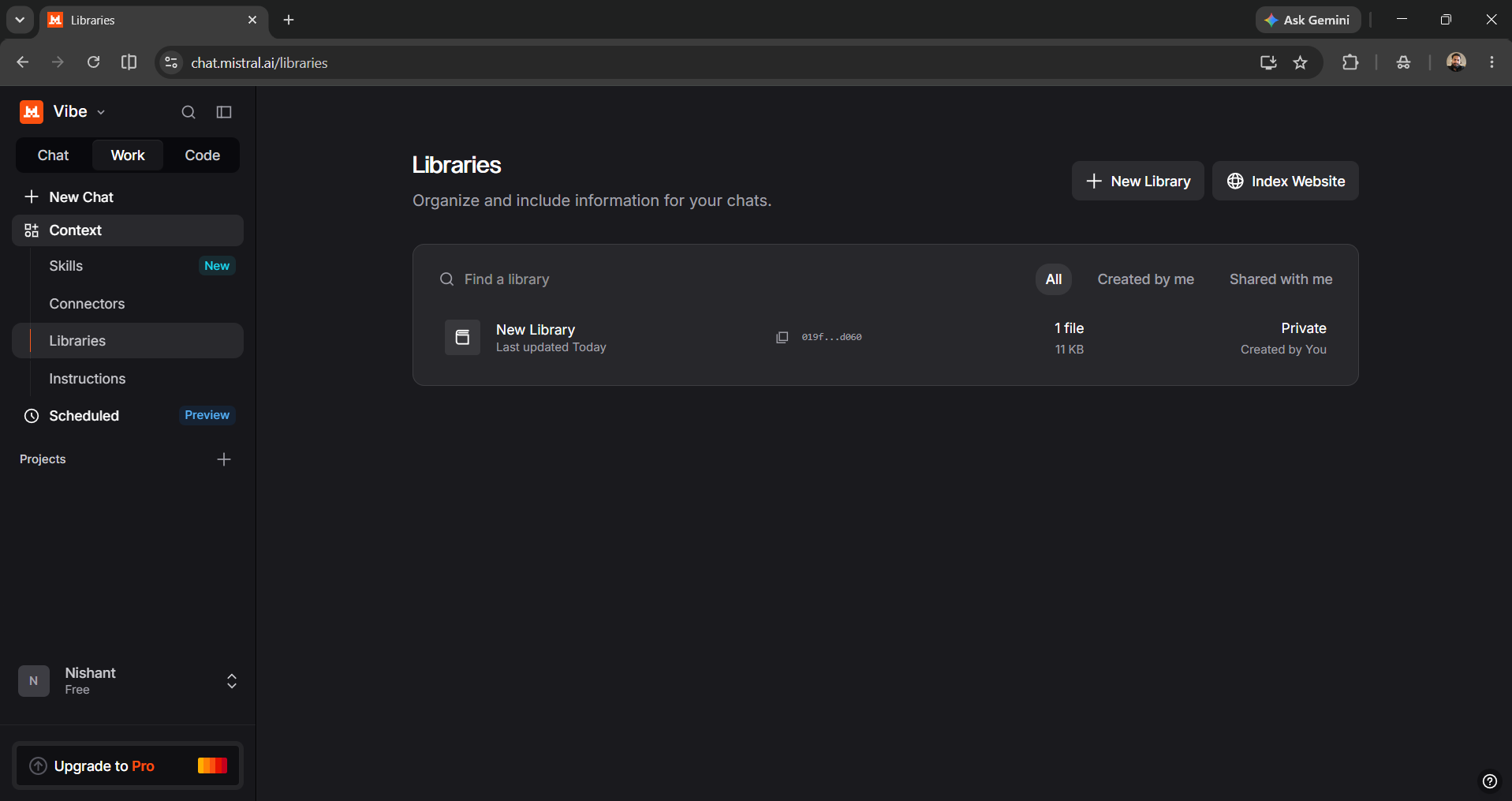The image size is (1512, 801).
Task: Open browser split view icon
Action: pos(129,62)
